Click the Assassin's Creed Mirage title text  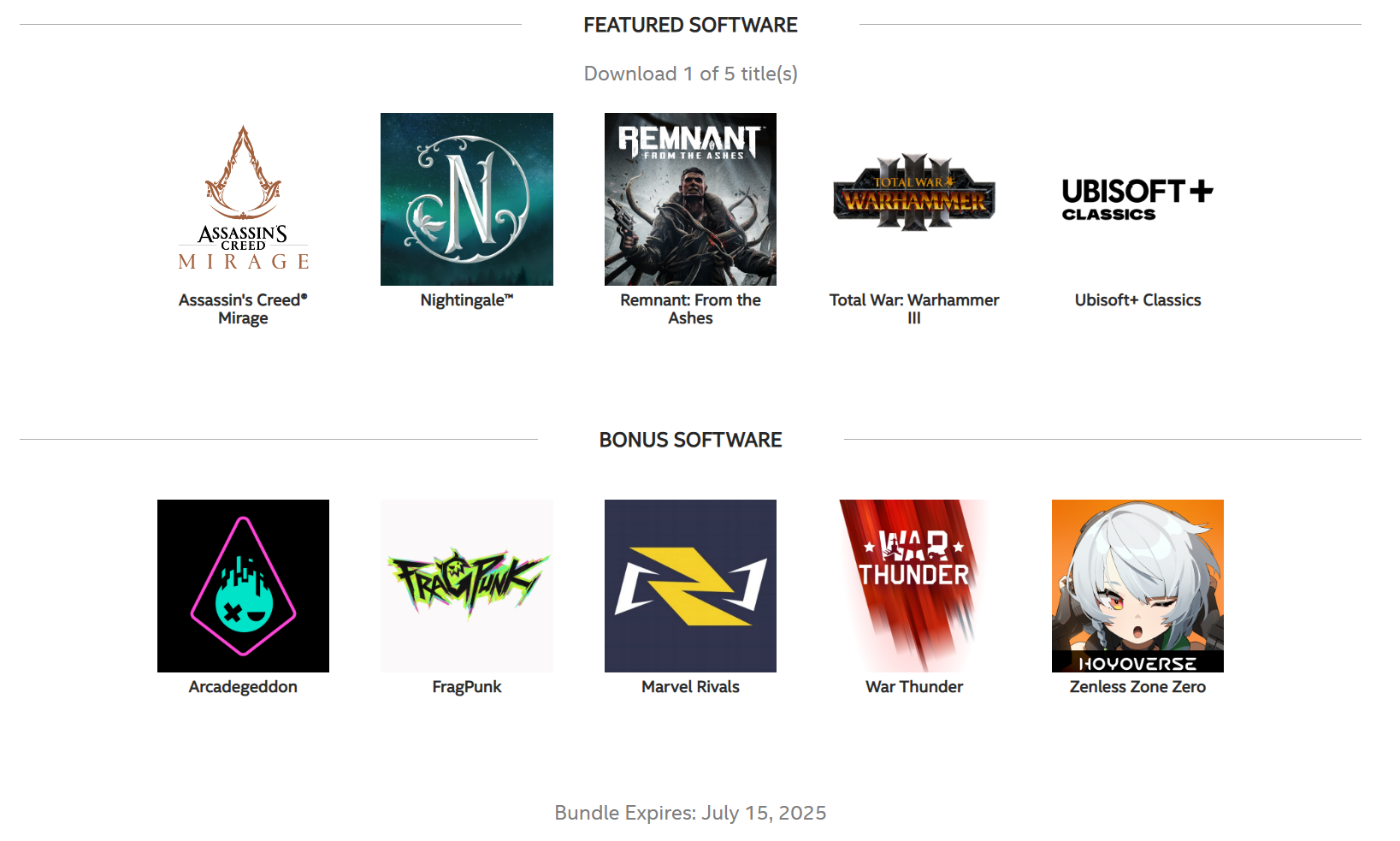243,309
